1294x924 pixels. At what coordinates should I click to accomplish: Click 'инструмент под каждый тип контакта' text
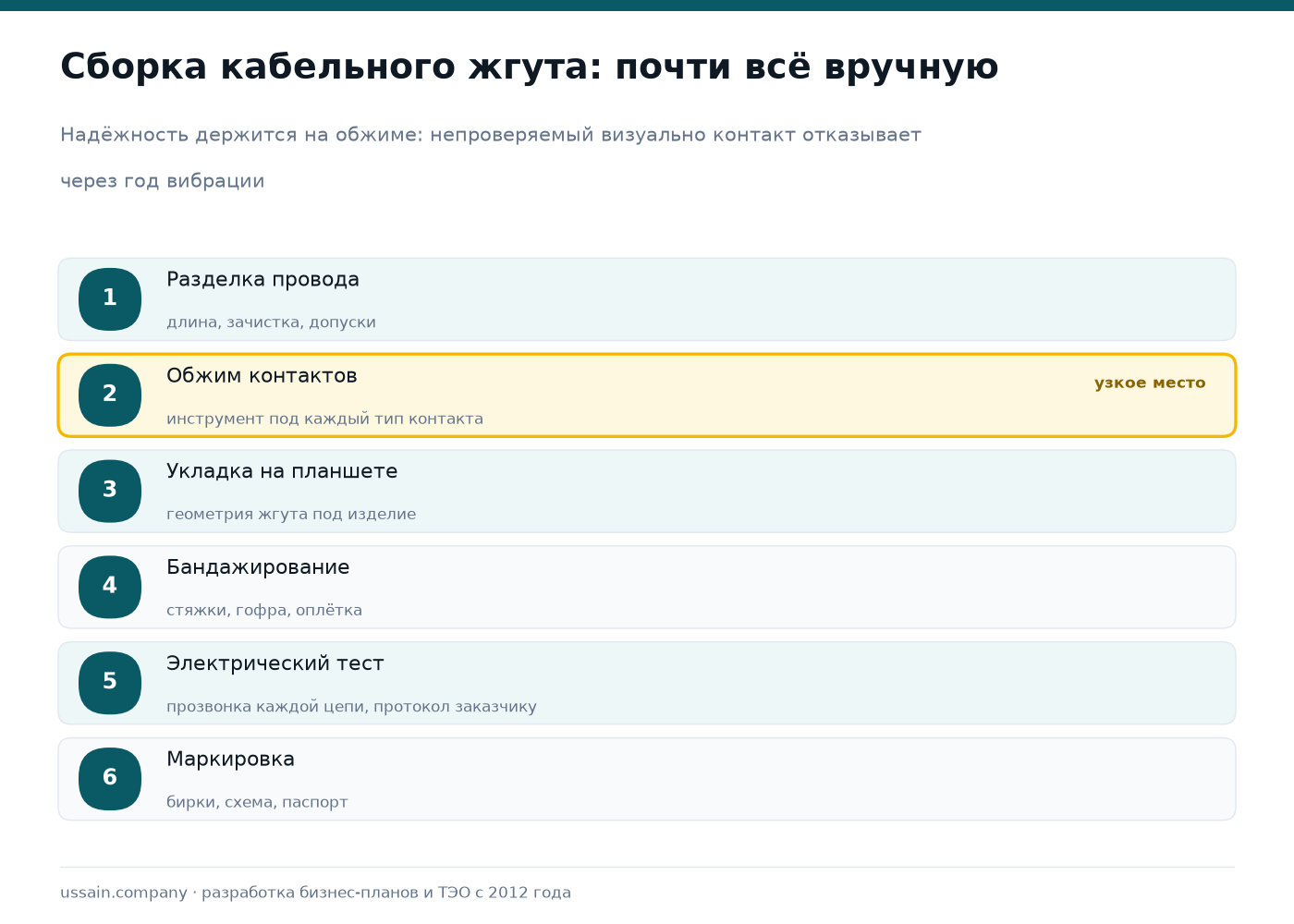[324, 419]
